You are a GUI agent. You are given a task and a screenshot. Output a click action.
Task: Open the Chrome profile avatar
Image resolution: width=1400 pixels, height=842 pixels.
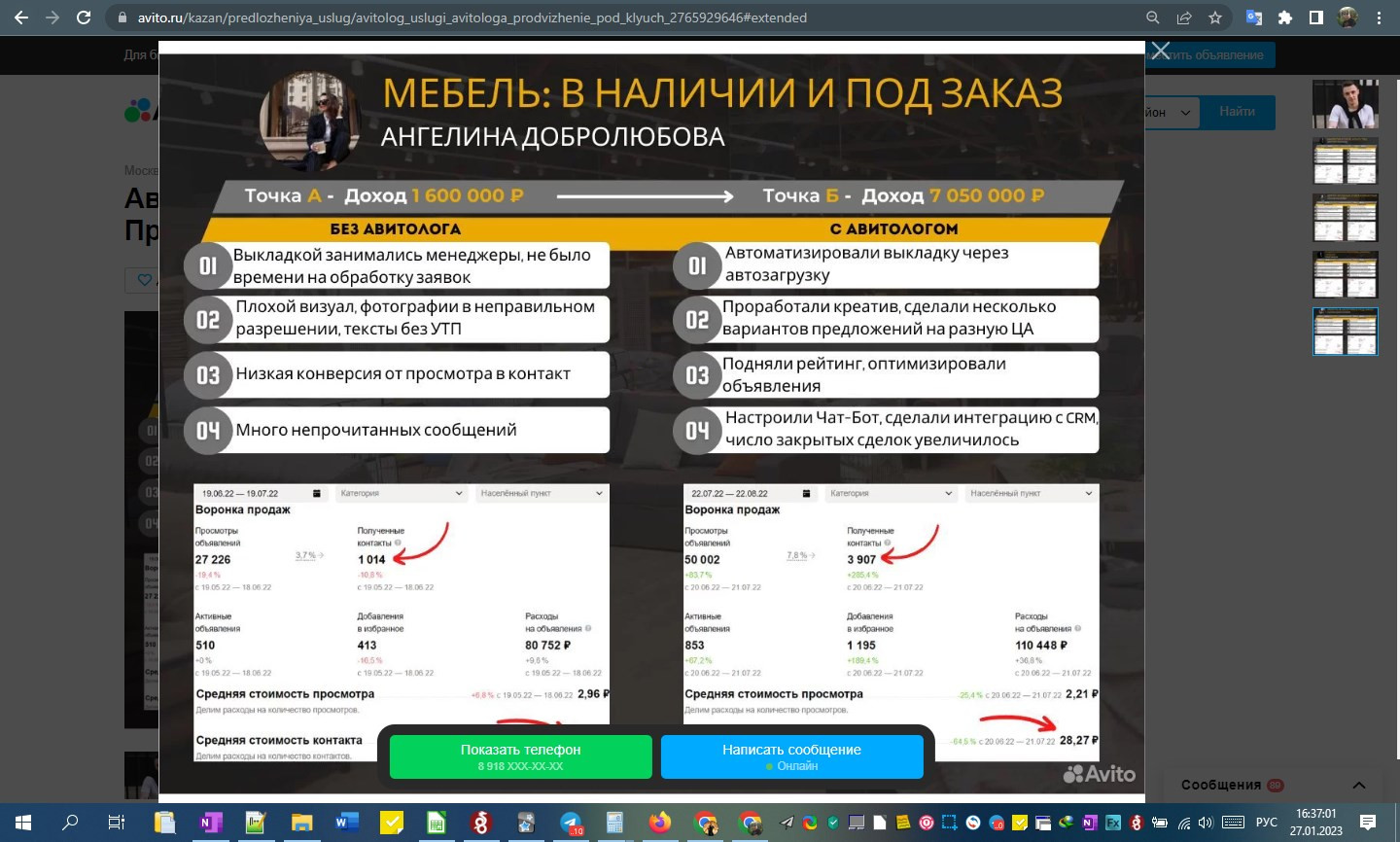1347,18
